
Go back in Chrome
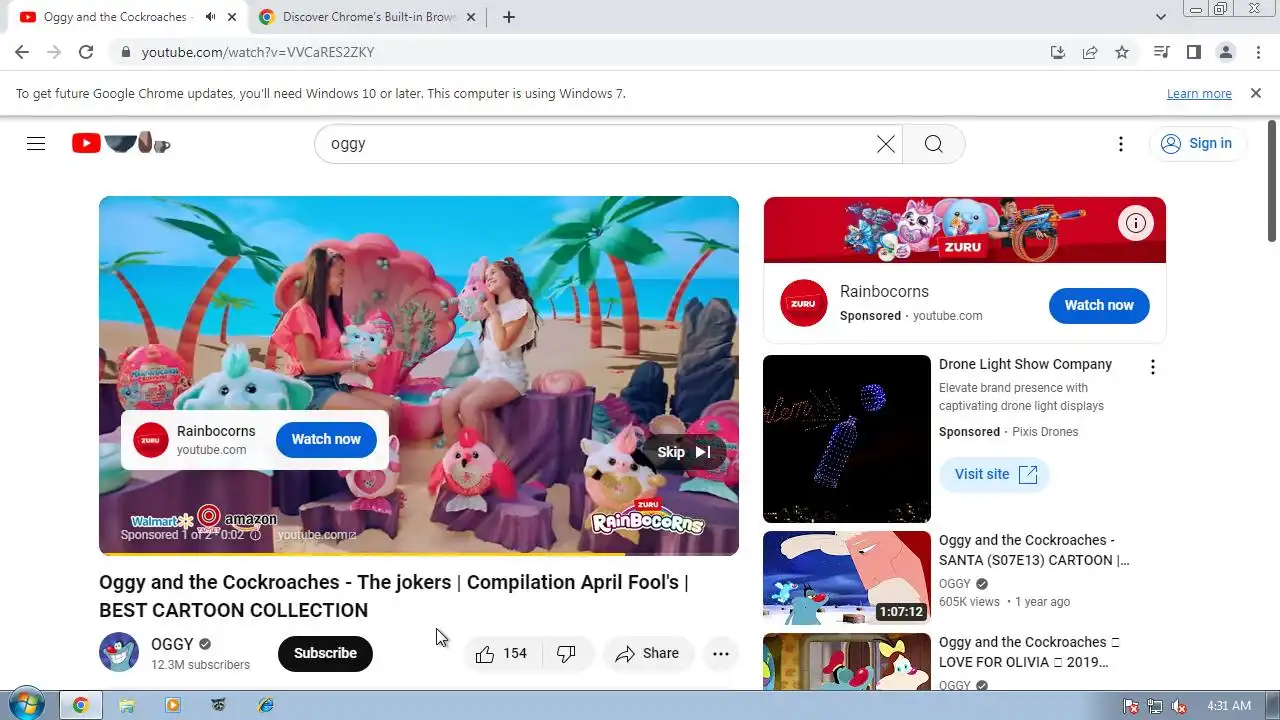click(22, 52)
